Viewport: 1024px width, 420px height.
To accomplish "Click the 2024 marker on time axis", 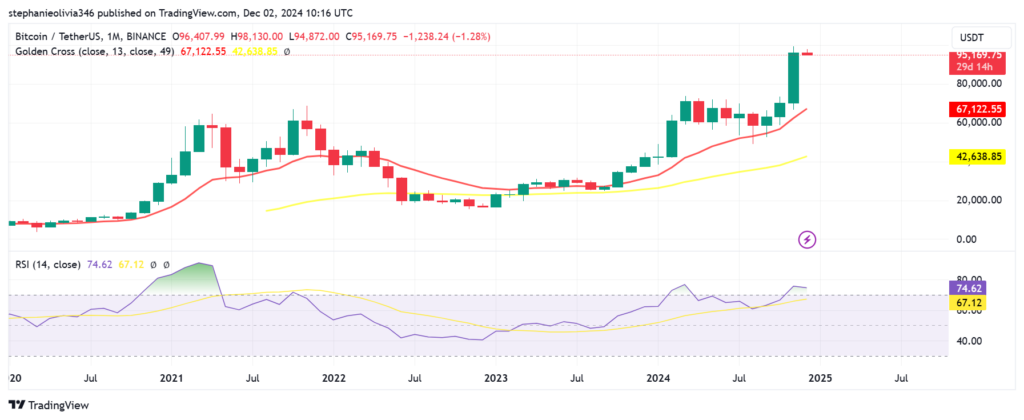I will tap(657, 379).
